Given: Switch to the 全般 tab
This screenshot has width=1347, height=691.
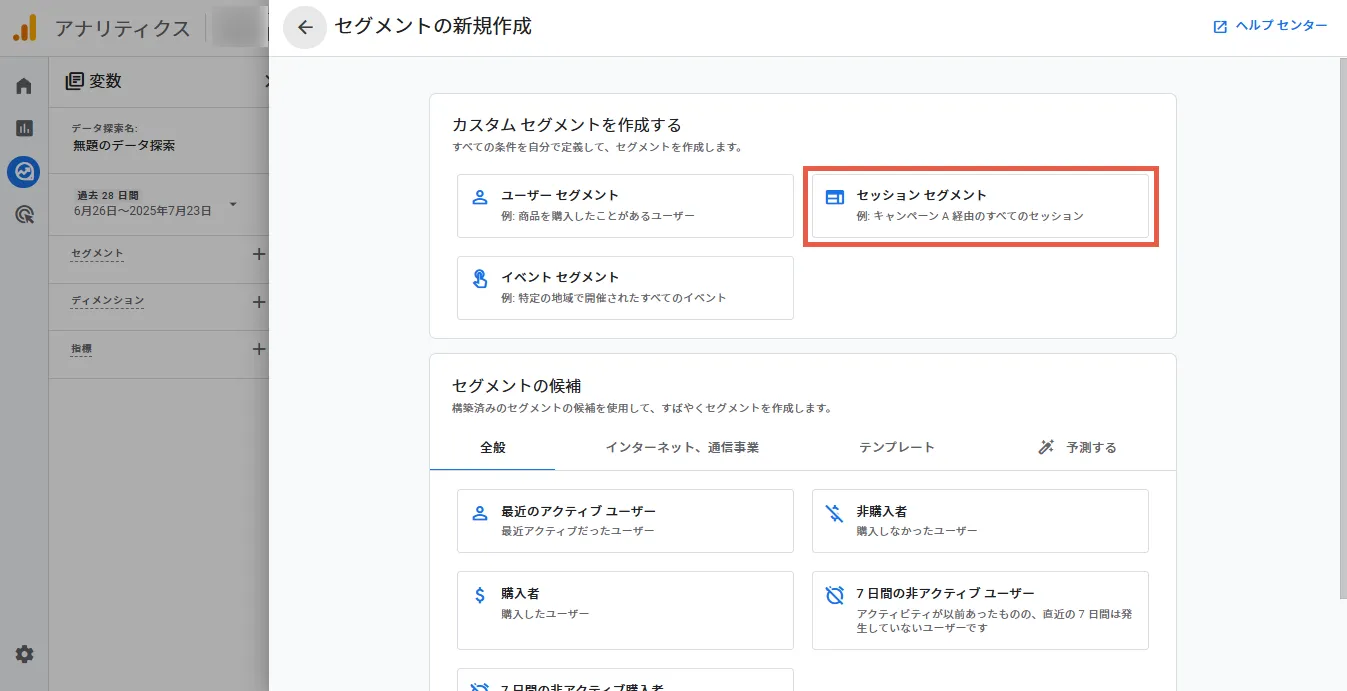Looking at the screenshot, I should pos(493,448).
